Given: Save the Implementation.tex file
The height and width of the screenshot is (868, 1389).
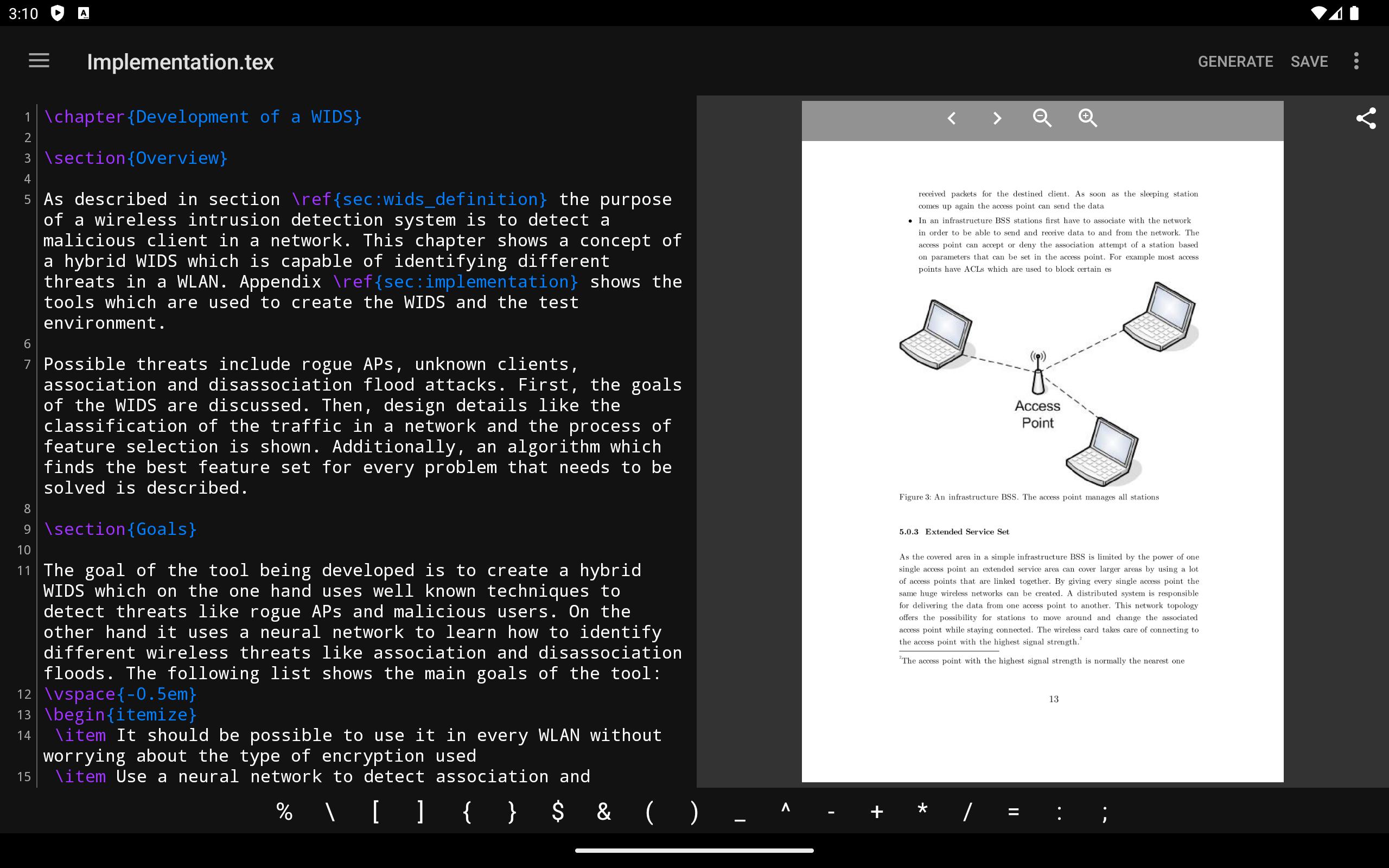Looking at the screenshot, I should tap(1309, 61).
